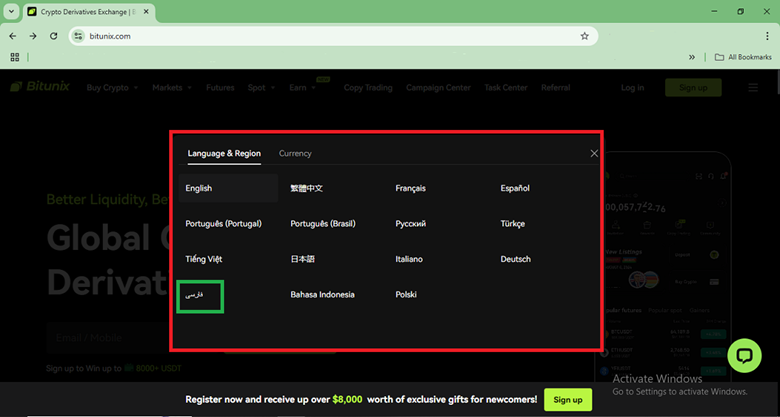The width and height of the screenshot is (780, 417).
Task: Click the address bar showing bitunix.com
Action: point(330,36)
